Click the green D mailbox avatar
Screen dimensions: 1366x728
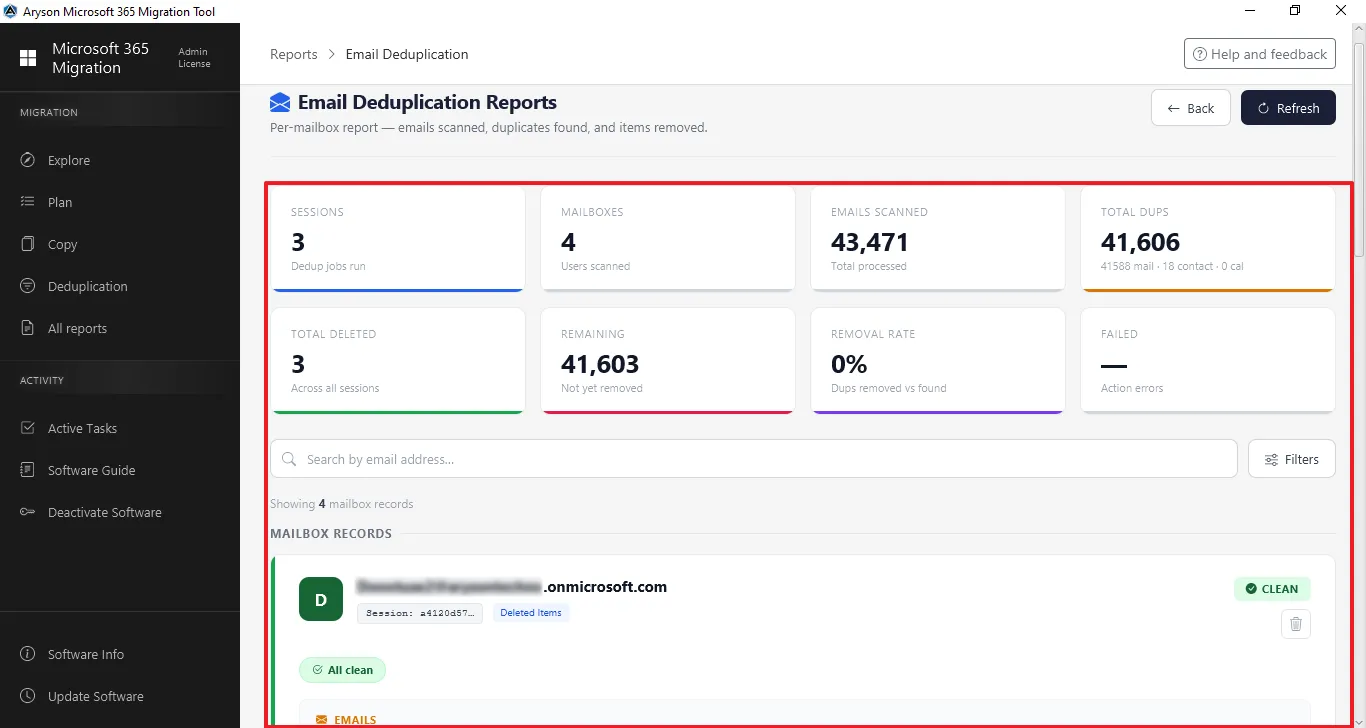point(321,600)
